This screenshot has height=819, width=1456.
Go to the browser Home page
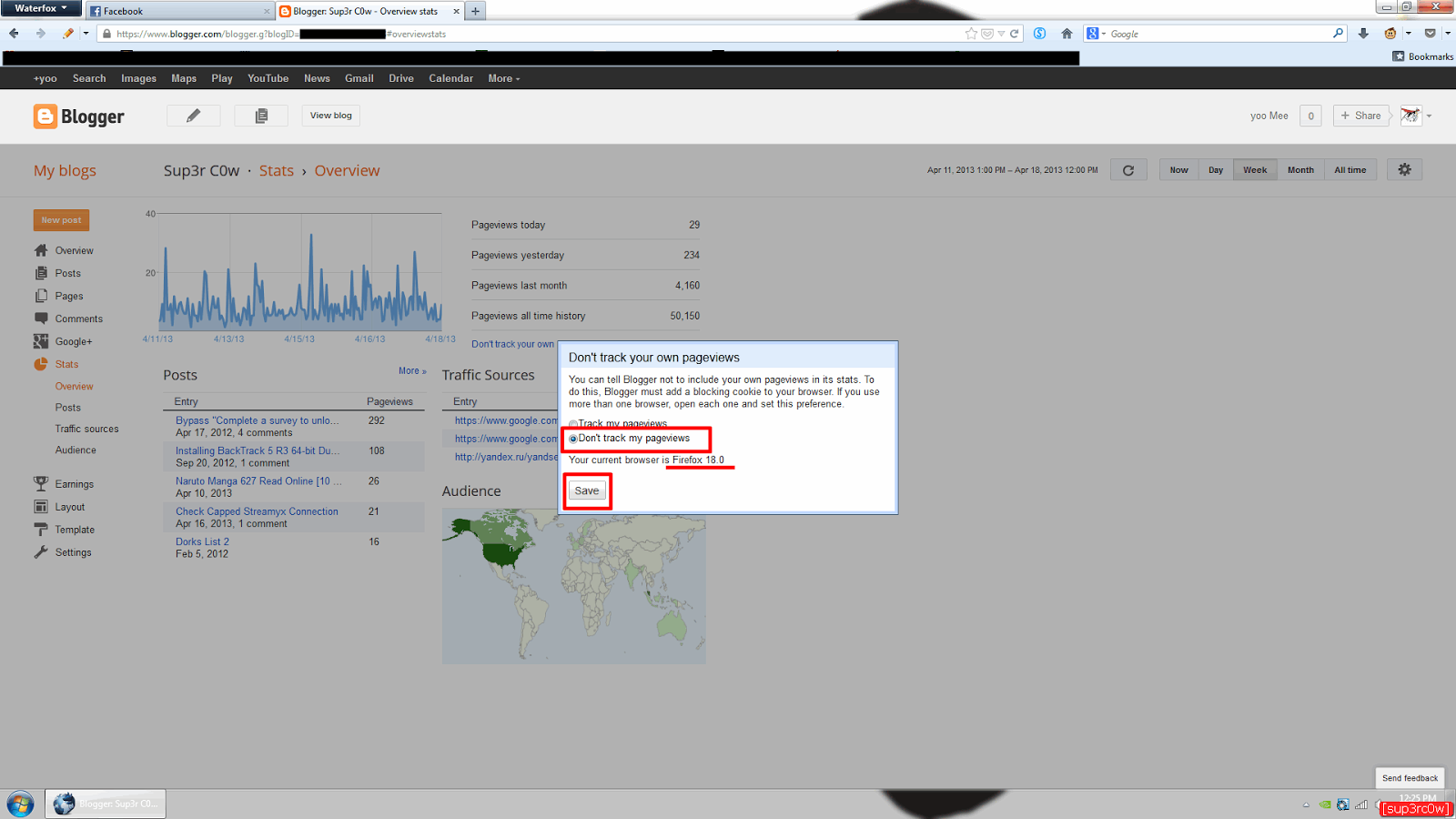click(1067, 34)
